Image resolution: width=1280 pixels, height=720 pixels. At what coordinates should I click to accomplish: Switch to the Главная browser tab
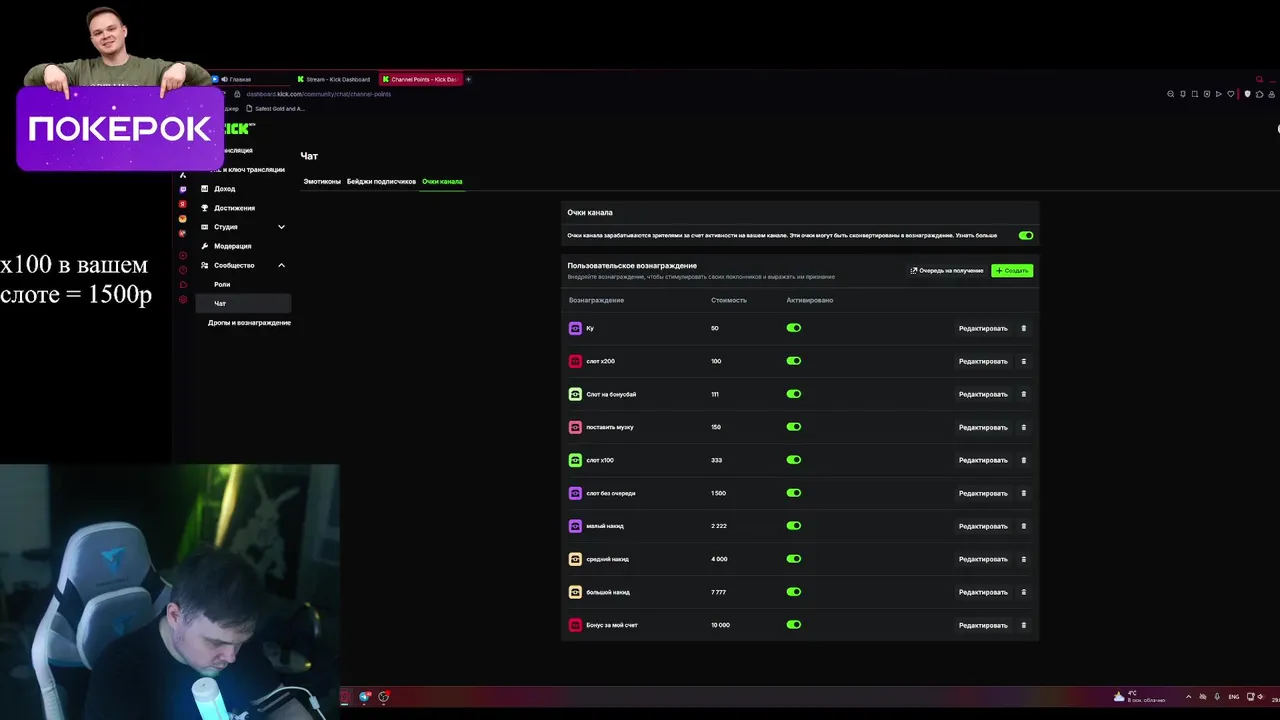pyautogui.click(x=240, y=79)
